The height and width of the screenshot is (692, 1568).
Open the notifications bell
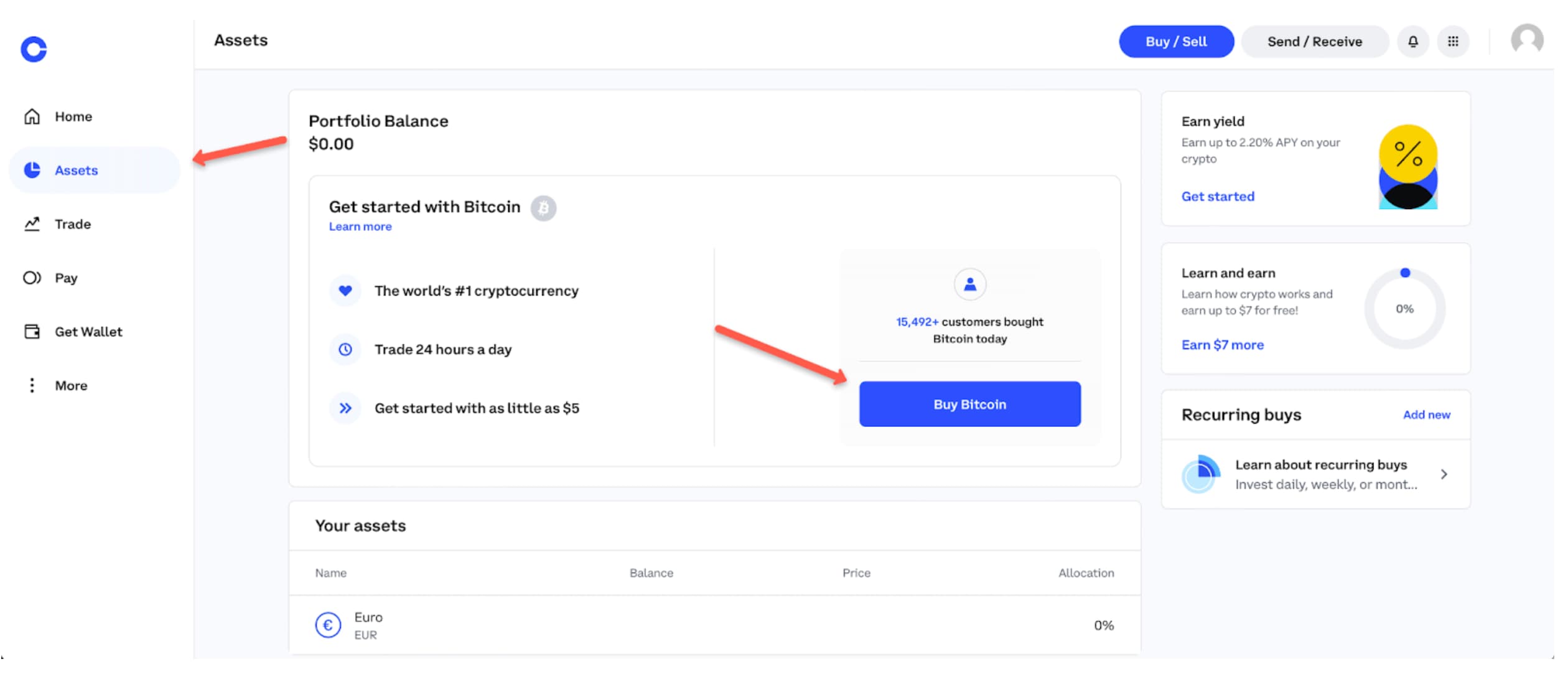(1413, 42)
